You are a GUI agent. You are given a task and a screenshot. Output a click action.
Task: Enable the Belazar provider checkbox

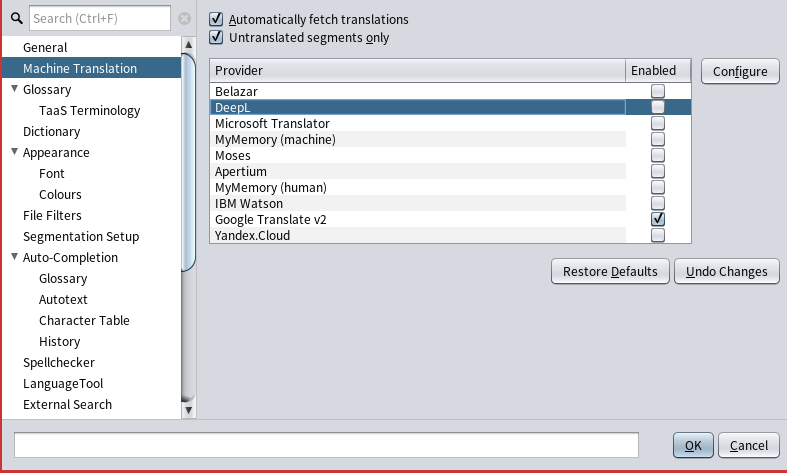(x=658, y=91)
